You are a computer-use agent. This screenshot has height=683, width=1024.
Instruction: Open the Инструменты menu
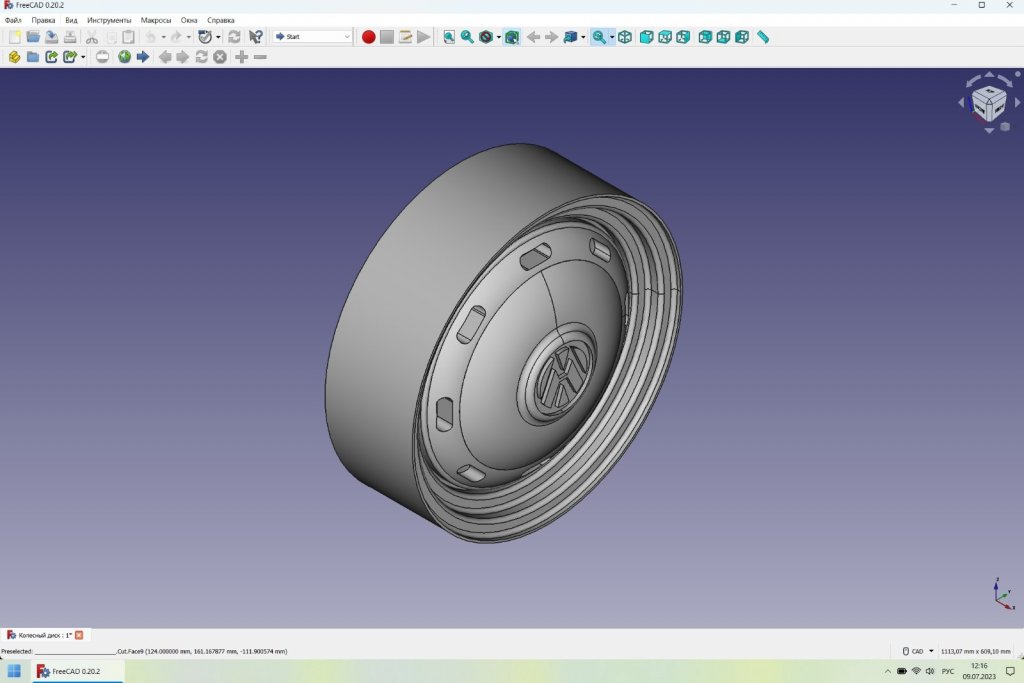pyautogui.click(x=109, y=20)
